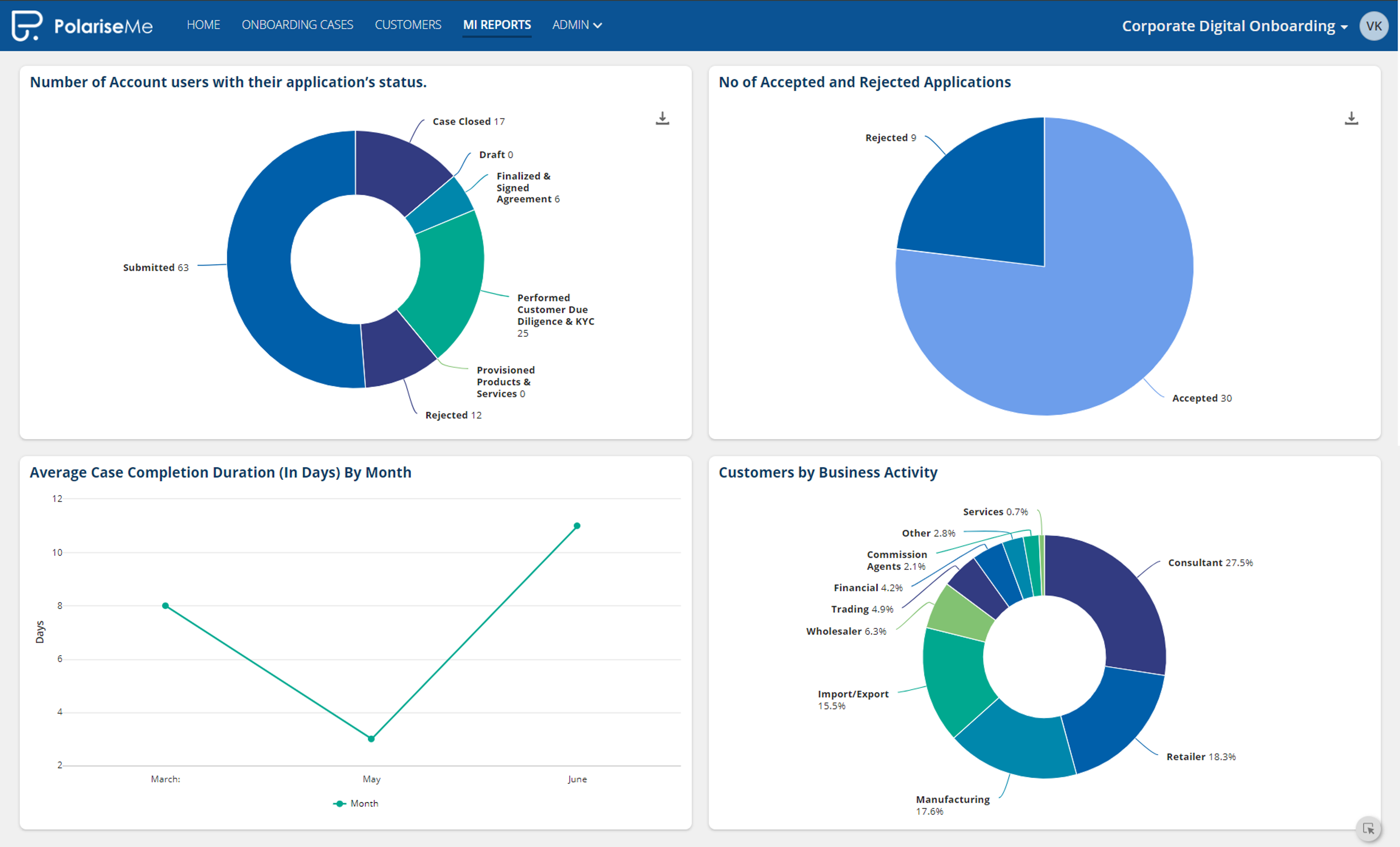Click Provisioned Products & Services label
1400x847 pixels.
tap(506, 382)
